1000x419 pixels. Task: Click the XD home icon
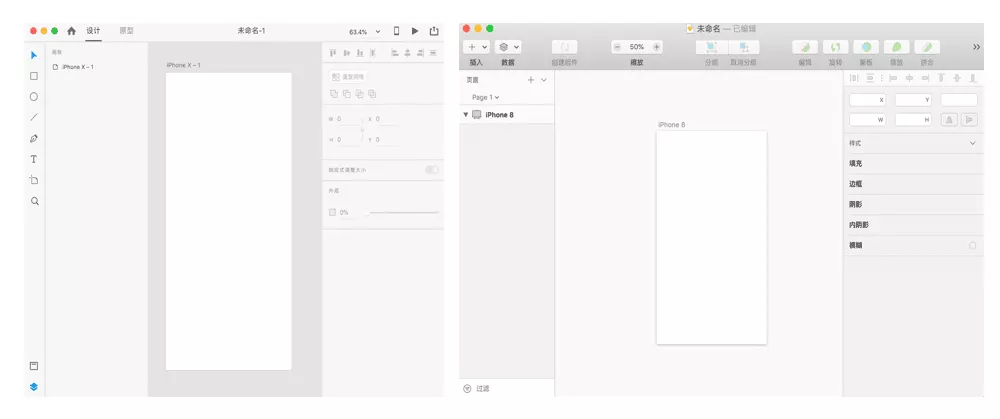point(71,31)
